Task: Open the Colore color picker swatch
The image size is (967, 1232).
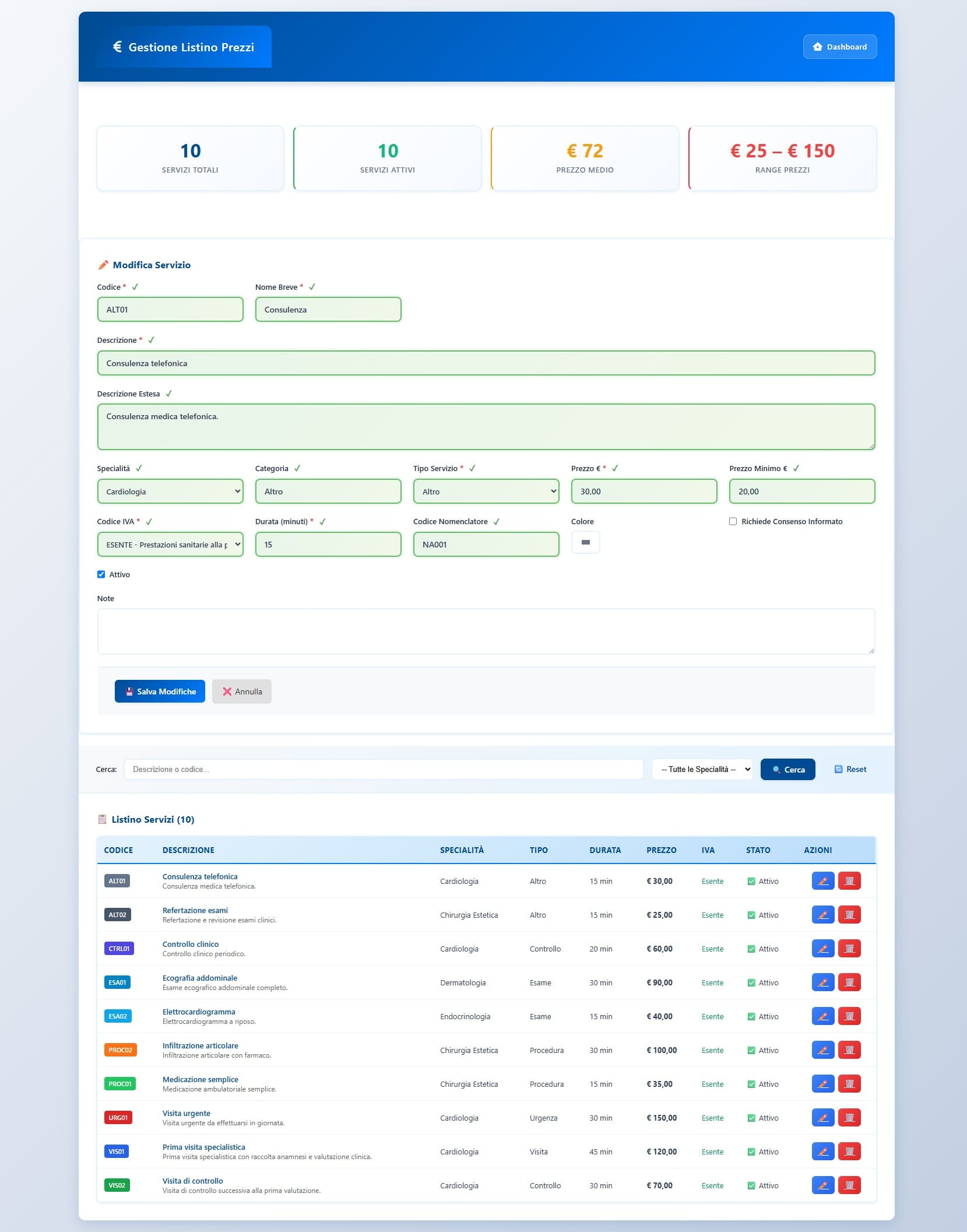Action: 585,542
